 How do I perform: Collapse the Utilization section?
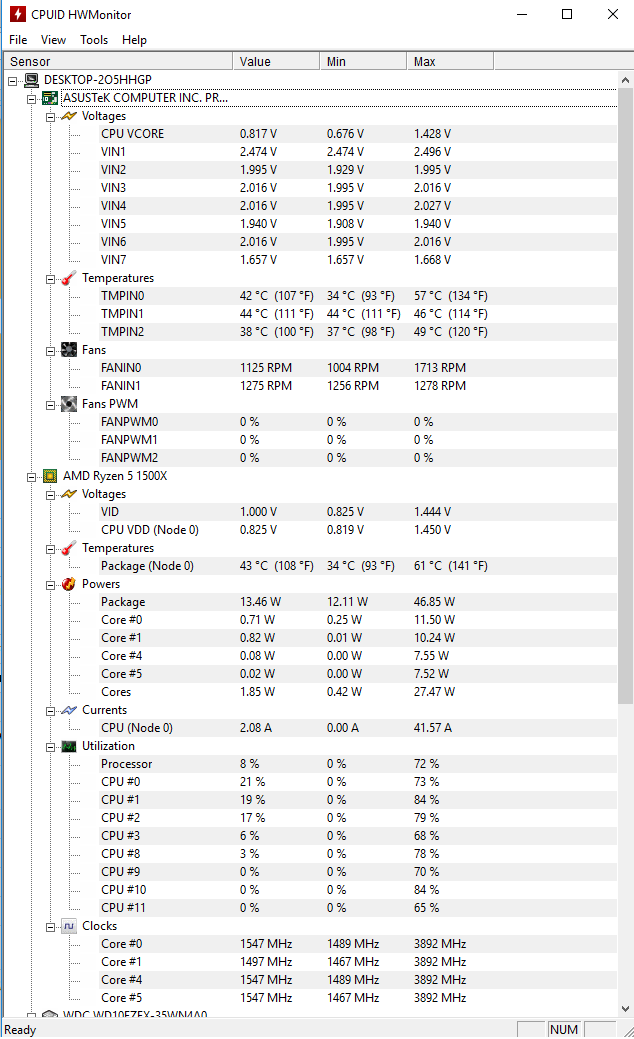click(x=50, y=747)
